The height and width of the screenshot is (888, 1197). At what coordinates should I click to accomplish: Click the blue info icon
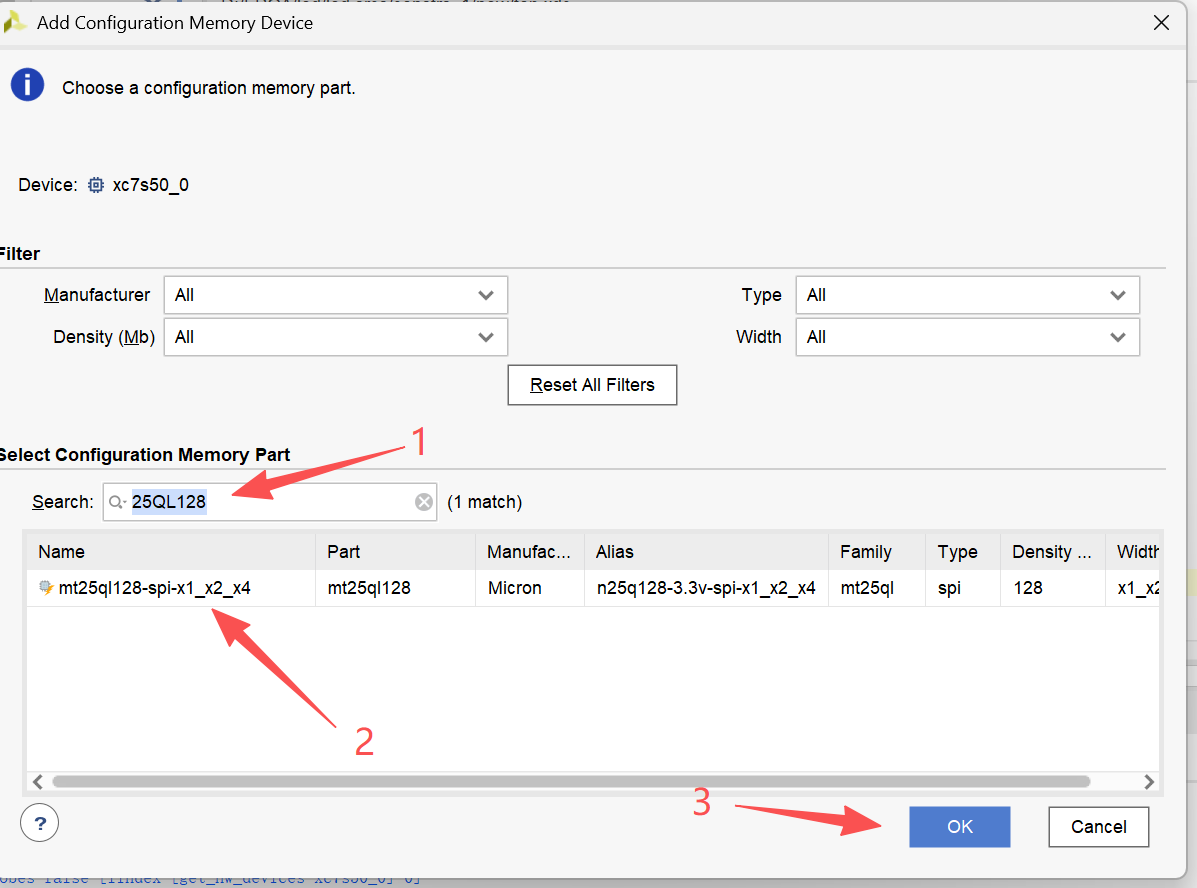pos(27,85)
